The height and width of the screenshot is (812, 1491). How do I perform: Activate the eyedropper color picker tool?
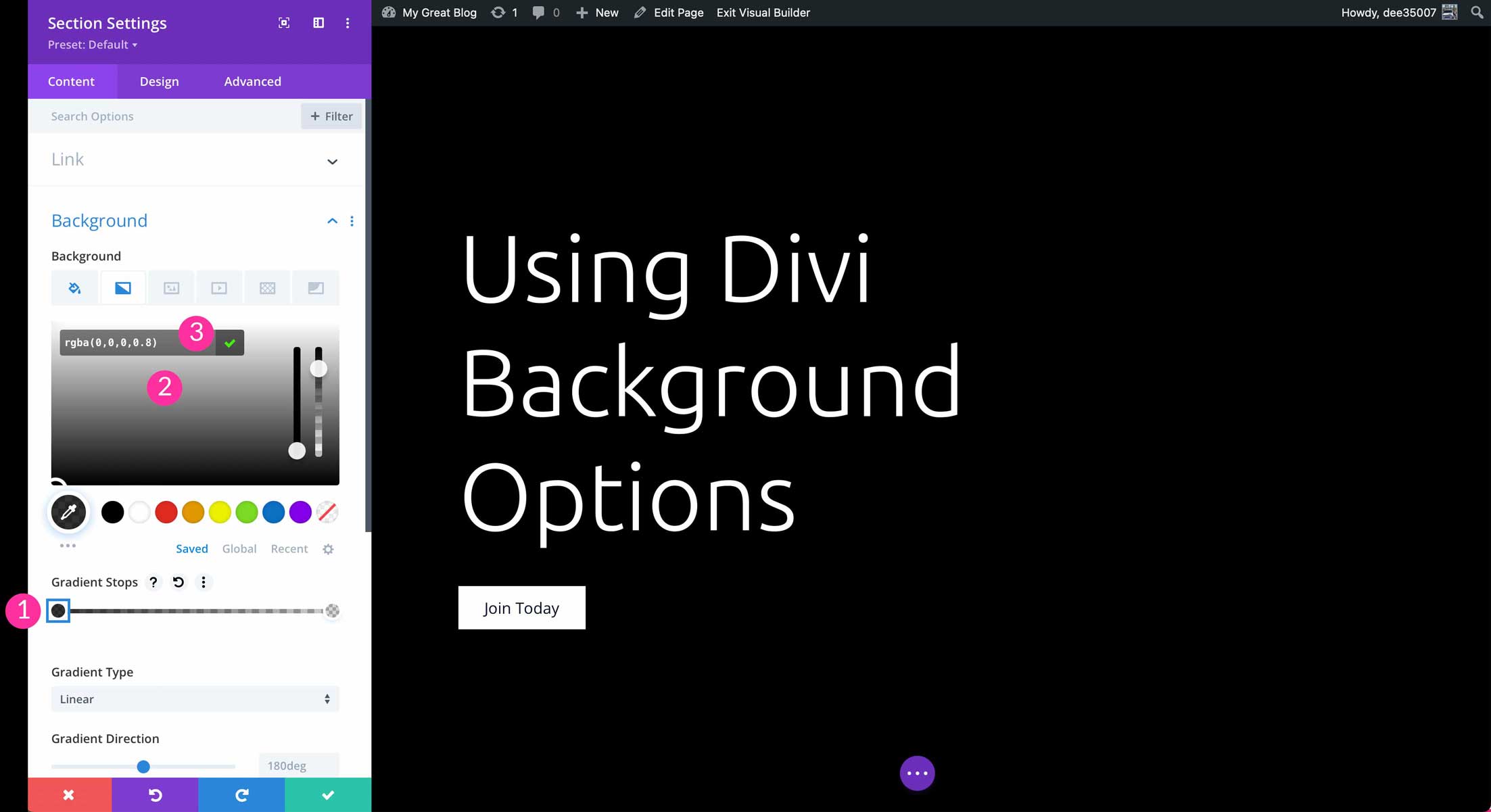click(x=68, y=512)
